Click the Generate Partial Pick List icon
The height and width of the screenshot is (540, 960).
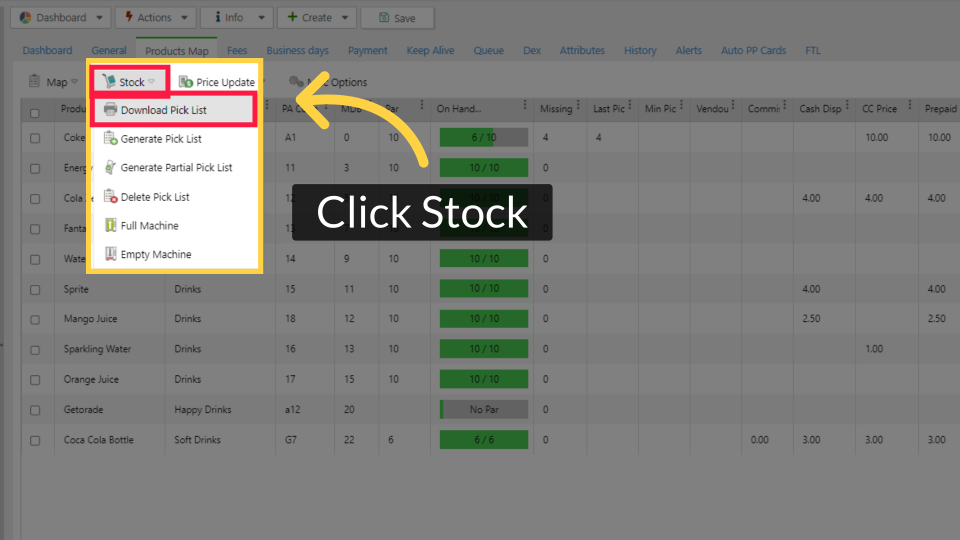(x=110, y=167)
